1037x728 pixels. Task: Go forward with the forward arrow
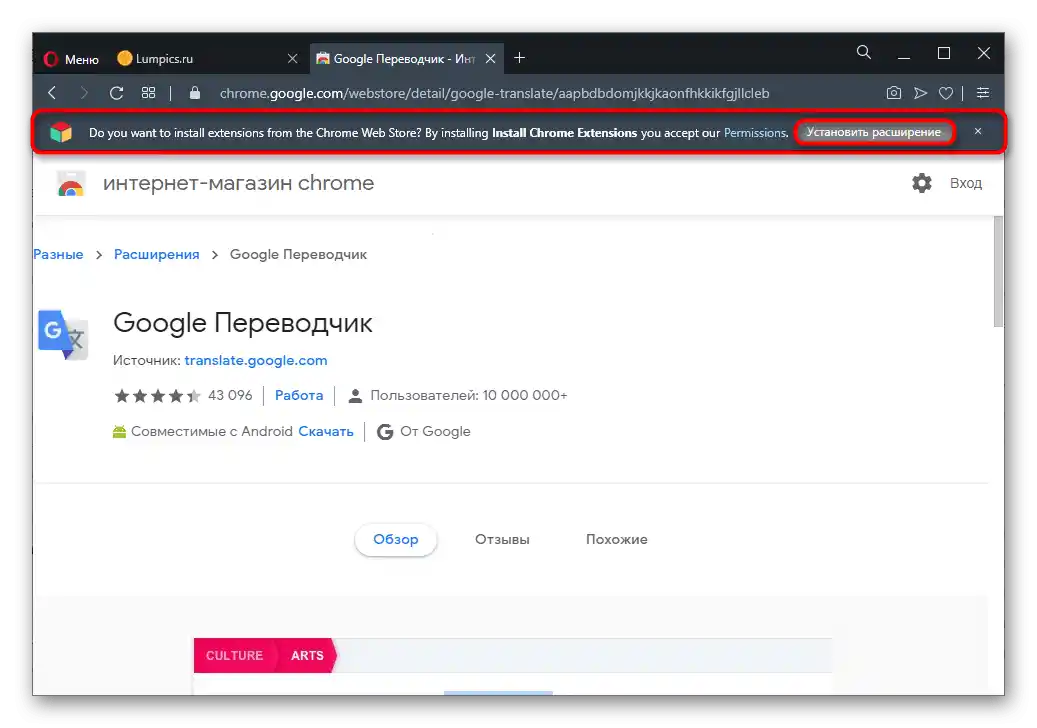tap(84, 93)
